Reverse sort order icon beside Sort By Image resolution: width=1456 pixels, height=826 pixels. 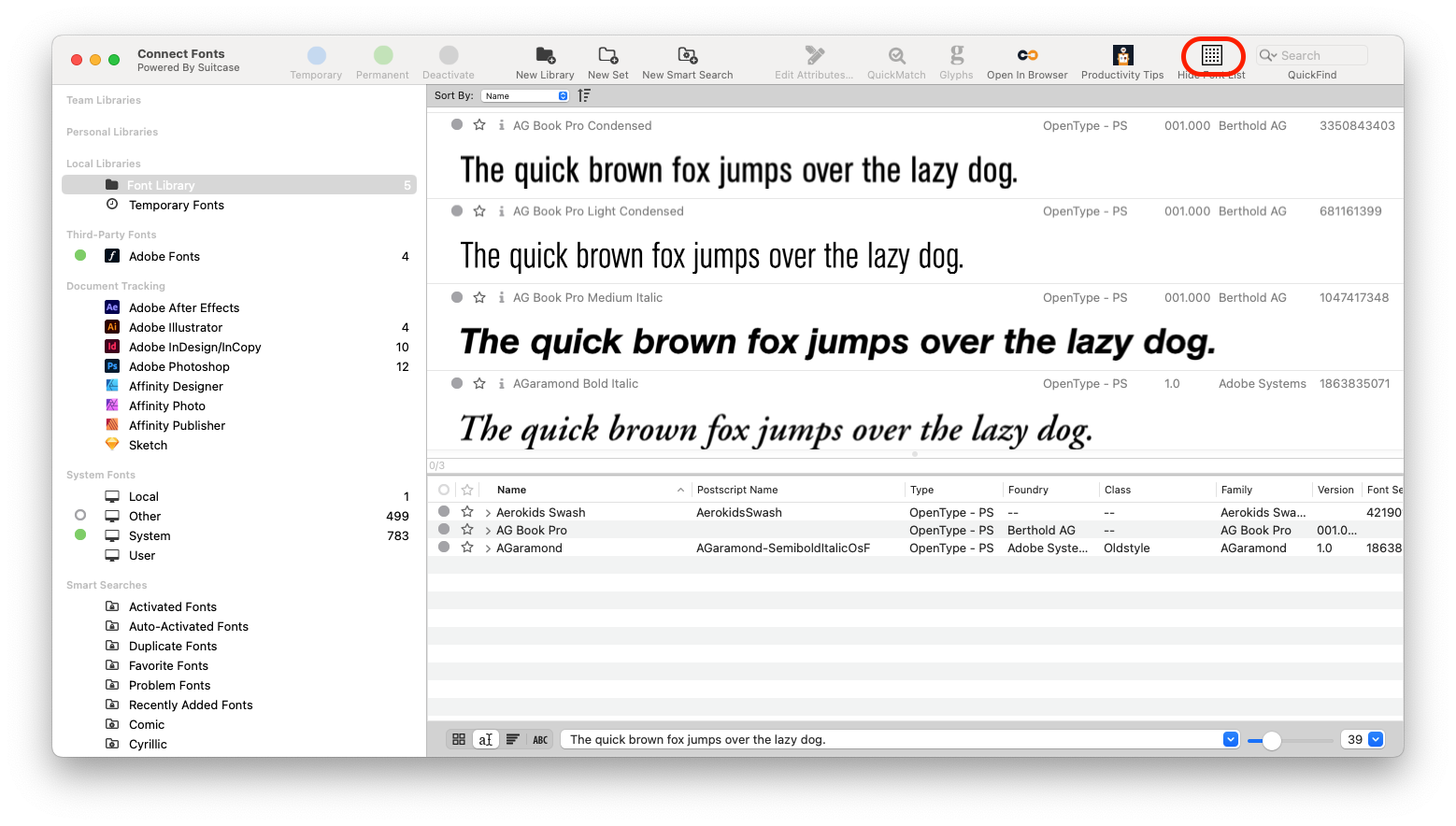tap(584, 95)
